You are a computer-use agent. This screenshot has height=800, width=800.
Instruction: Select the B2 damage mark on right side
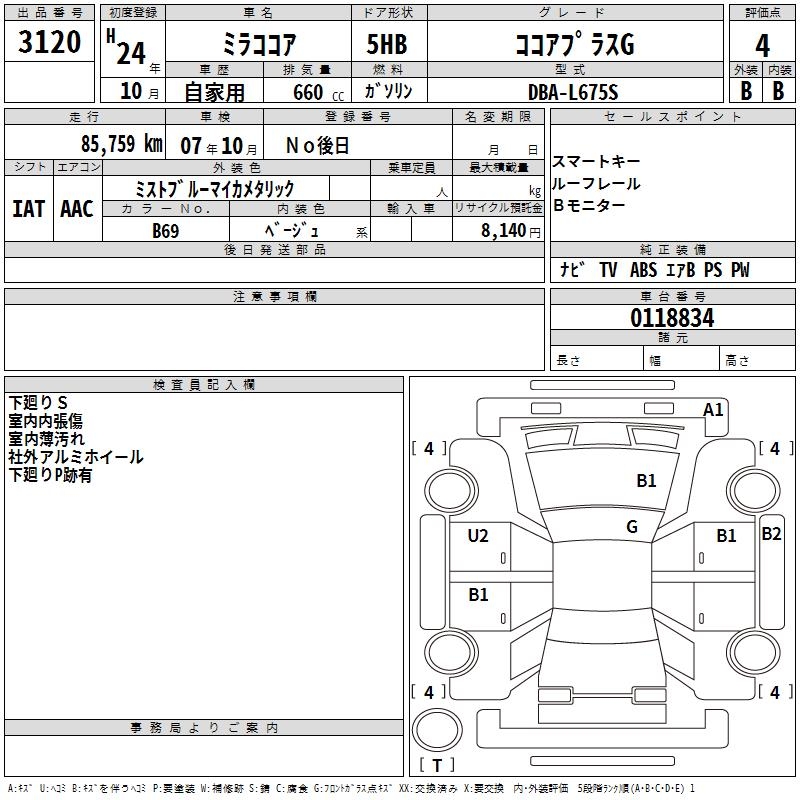(x=771, y=534)
